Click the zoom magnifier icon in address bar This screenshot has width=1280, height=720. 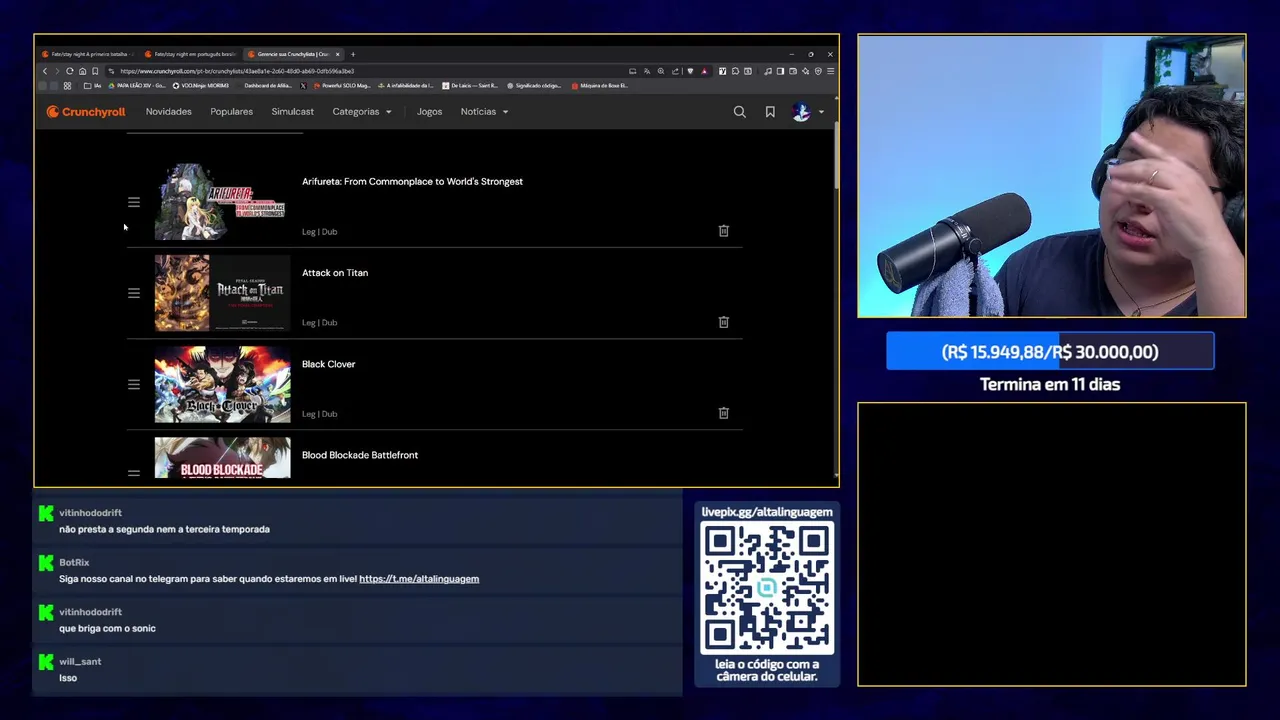pos(661,71)
